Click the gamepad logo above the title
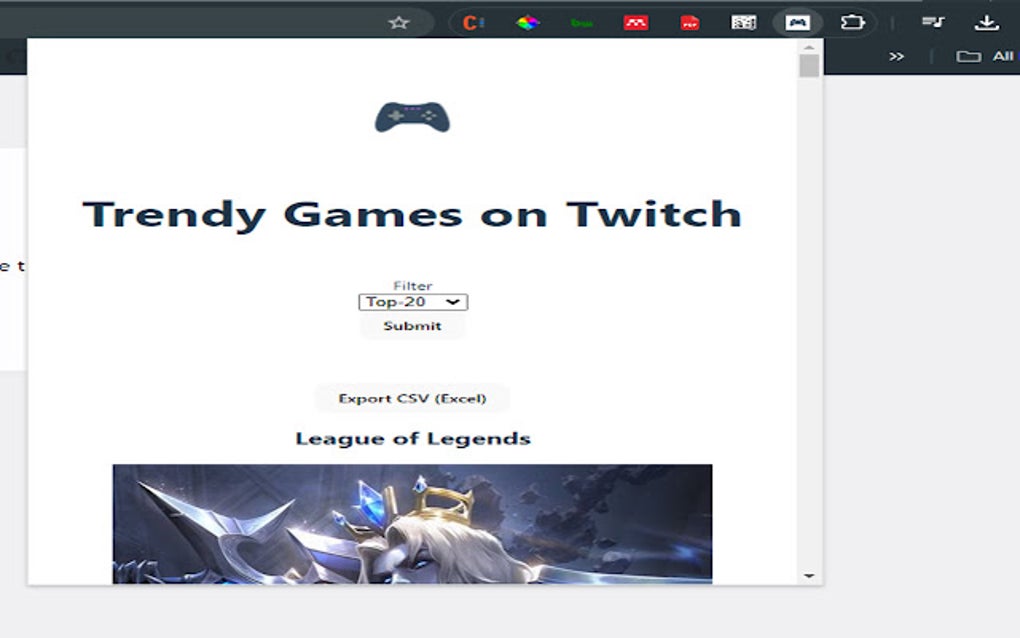Screen dimensions: 1020x638 [x=411, y=115]
